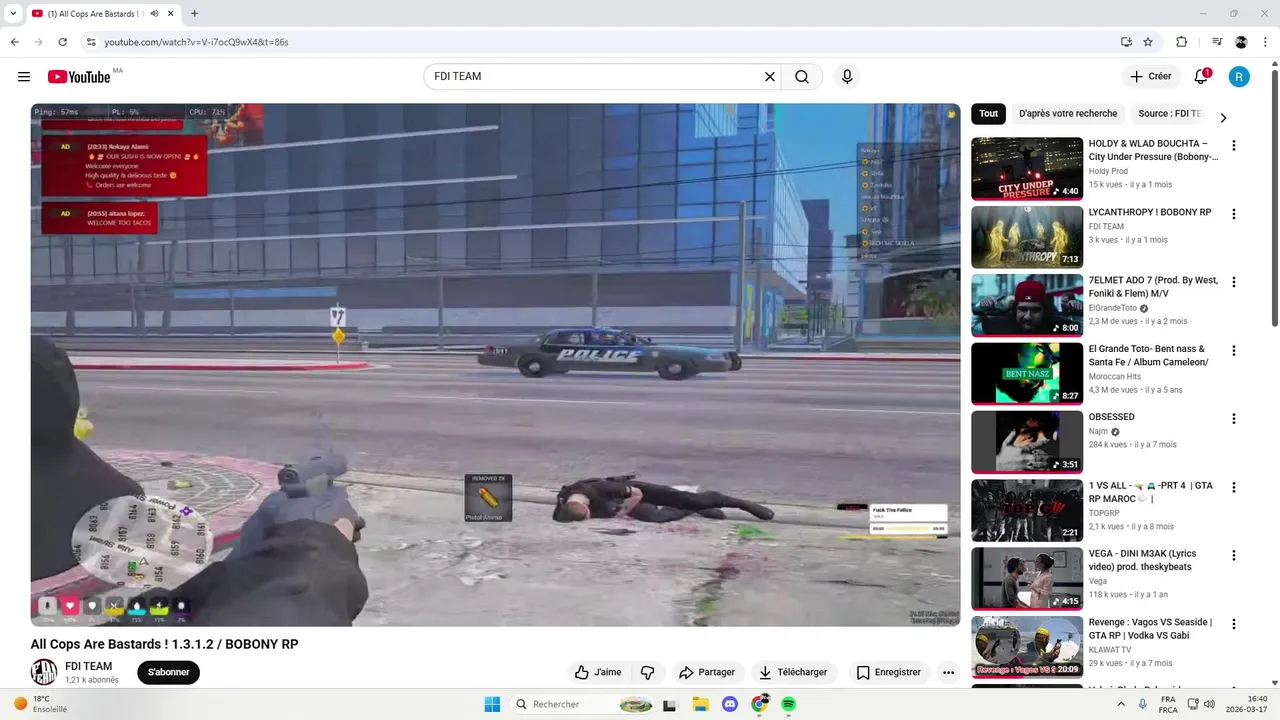1280x720 pixels.
Task: Open options for 7ELMET ADO 7 video
Action: pyautogui.click(x=1233, y=282)
